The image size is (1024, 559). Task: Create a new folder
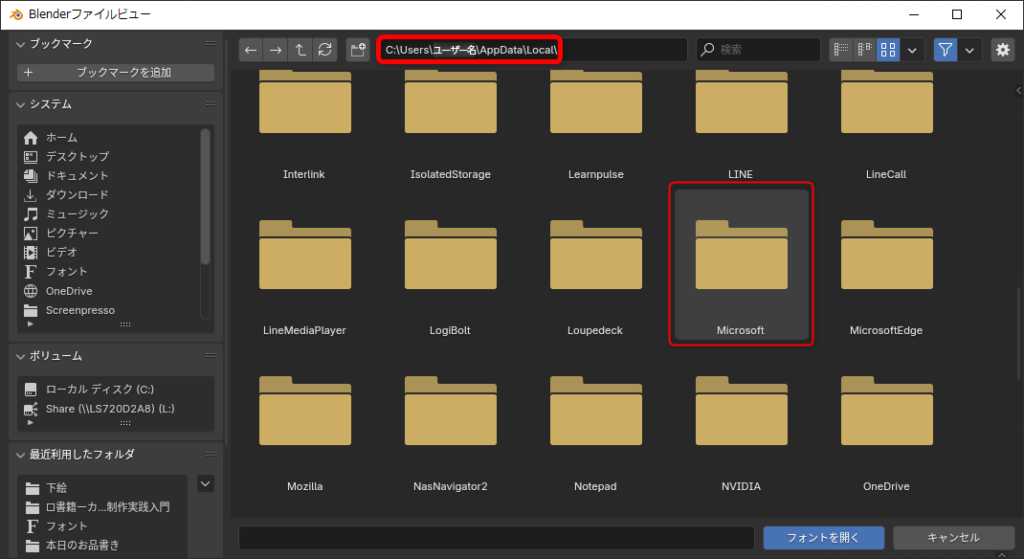click(358, 50)
